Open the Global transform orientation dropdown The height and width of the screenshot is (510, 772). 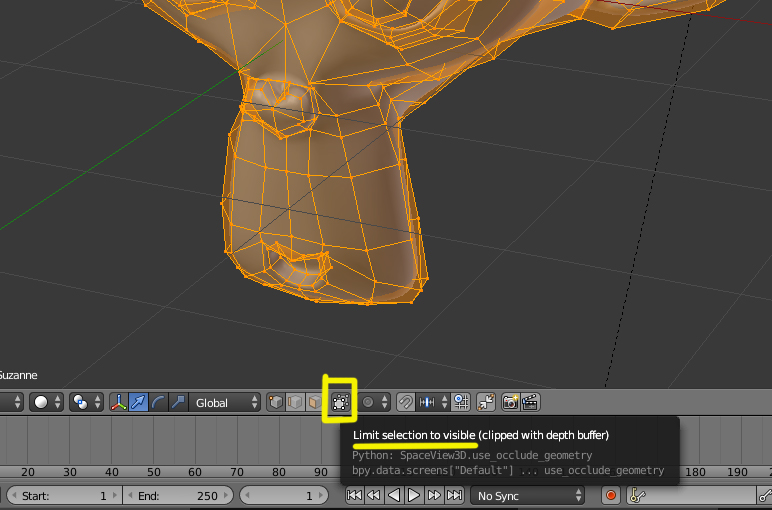point(226,402)
